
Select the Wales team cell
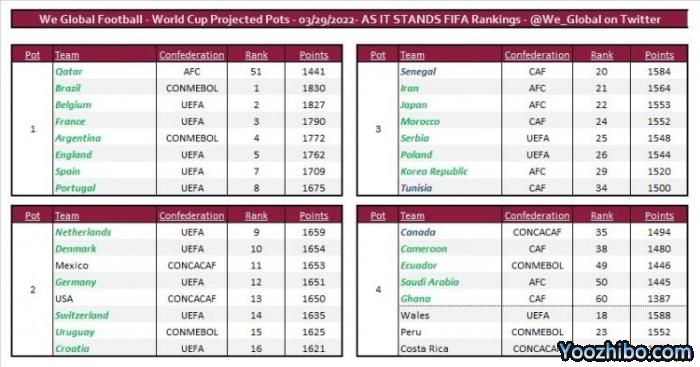(450, 315)
